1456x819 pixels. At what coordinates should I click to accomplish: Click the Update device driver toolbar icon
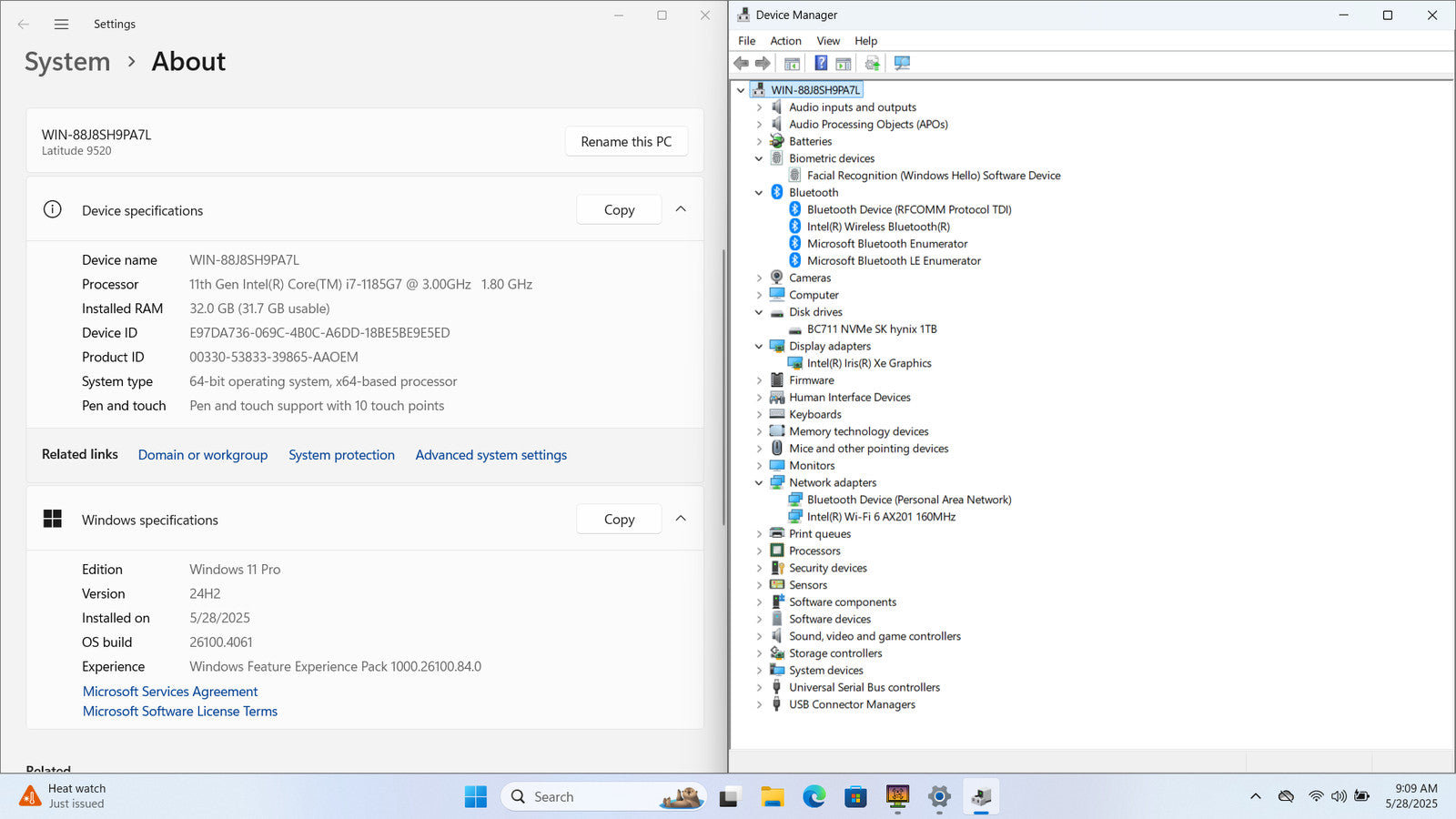pyautogui.click(x=873, y=63)
